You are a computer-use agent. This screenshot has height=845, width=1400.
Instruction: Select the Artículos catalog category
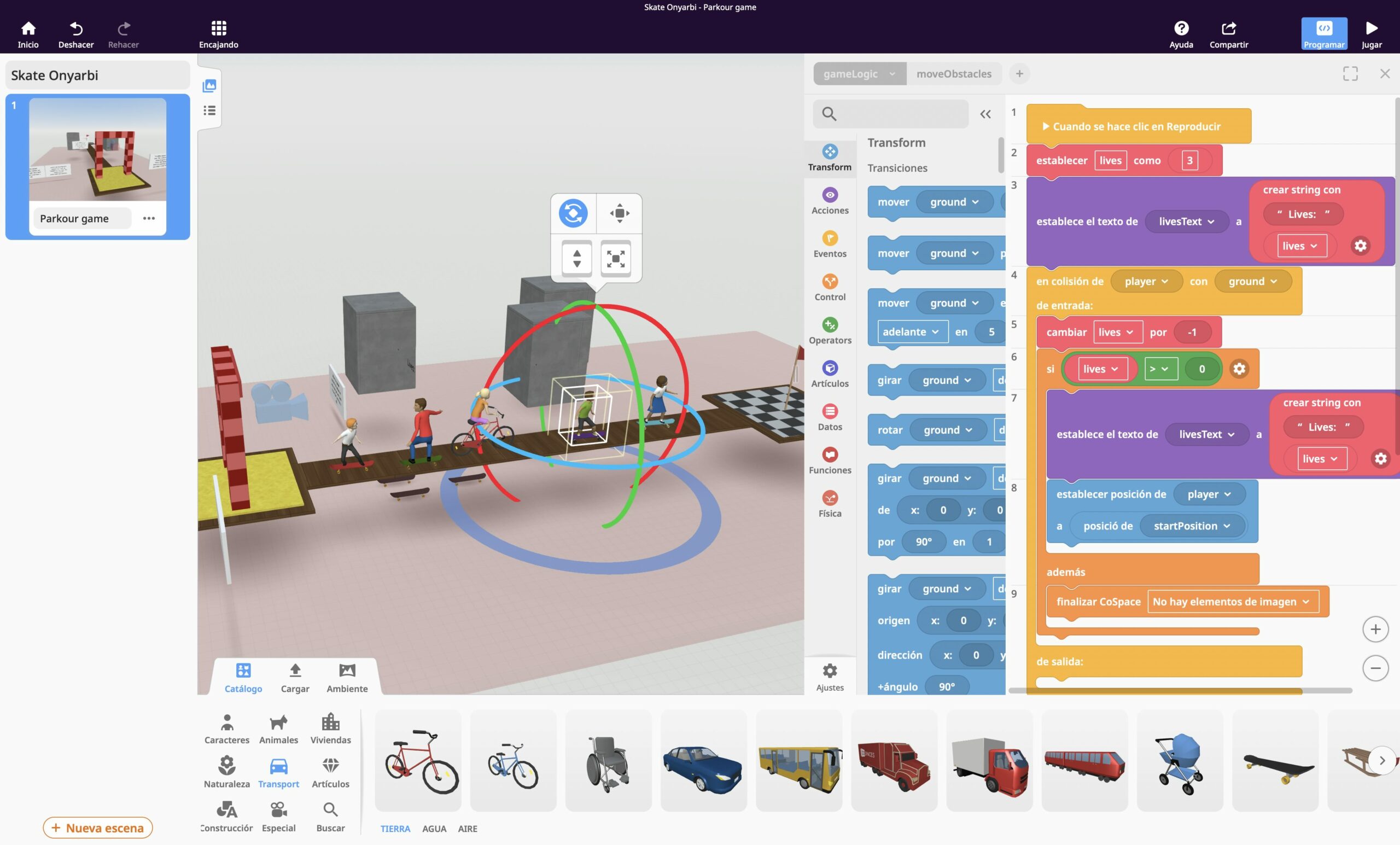[330, 773]
